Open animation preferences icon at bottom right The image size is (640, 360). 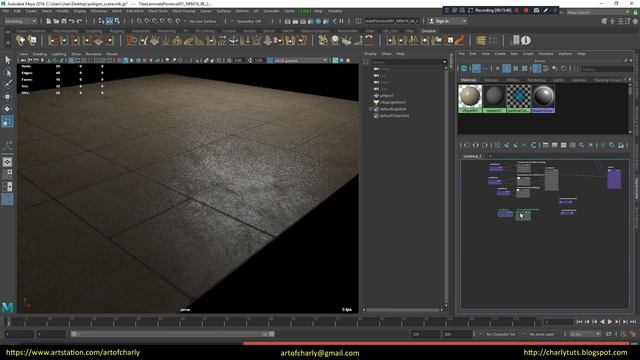click(x=633, y=334)
